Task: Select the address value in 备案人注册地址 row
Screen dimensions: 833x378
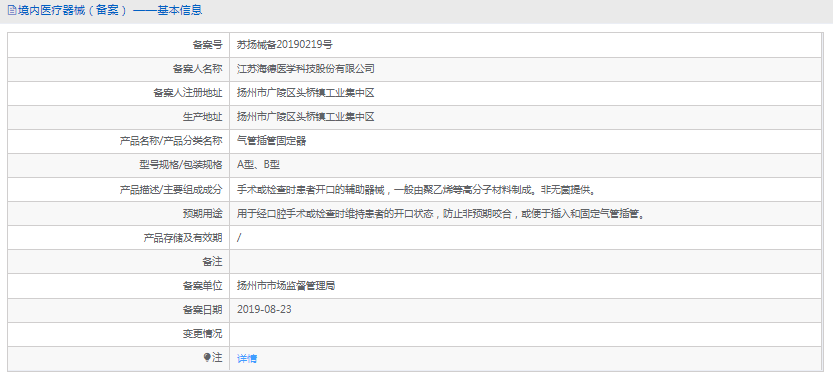Action: pos(306,93)
